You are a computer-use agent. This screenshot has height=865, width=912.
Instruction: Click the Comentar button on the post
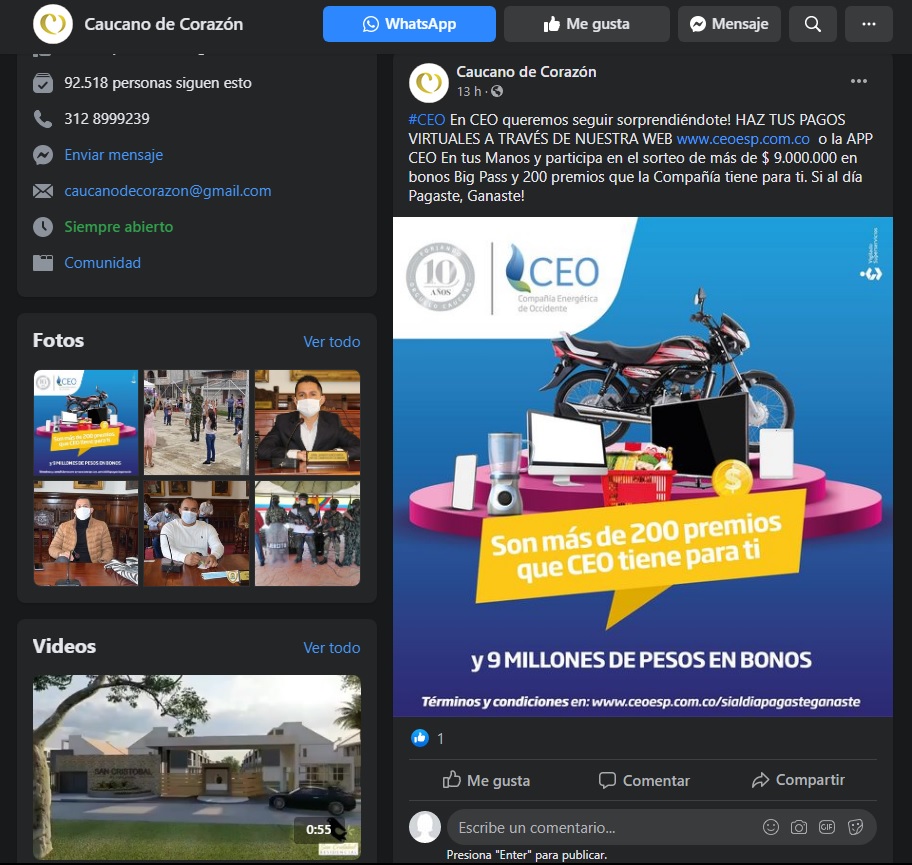point(644,780)
